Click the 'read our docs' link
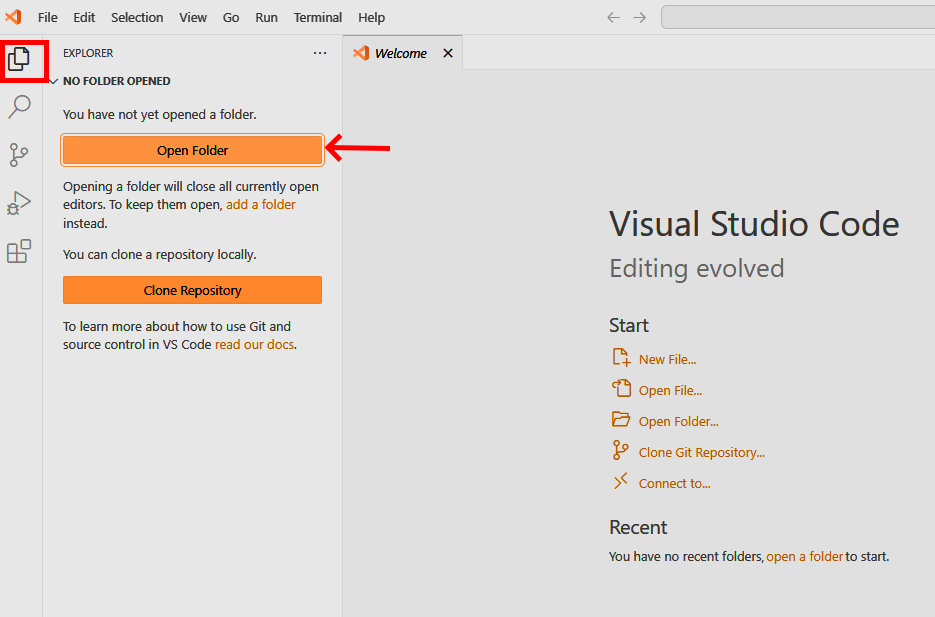 255,344
